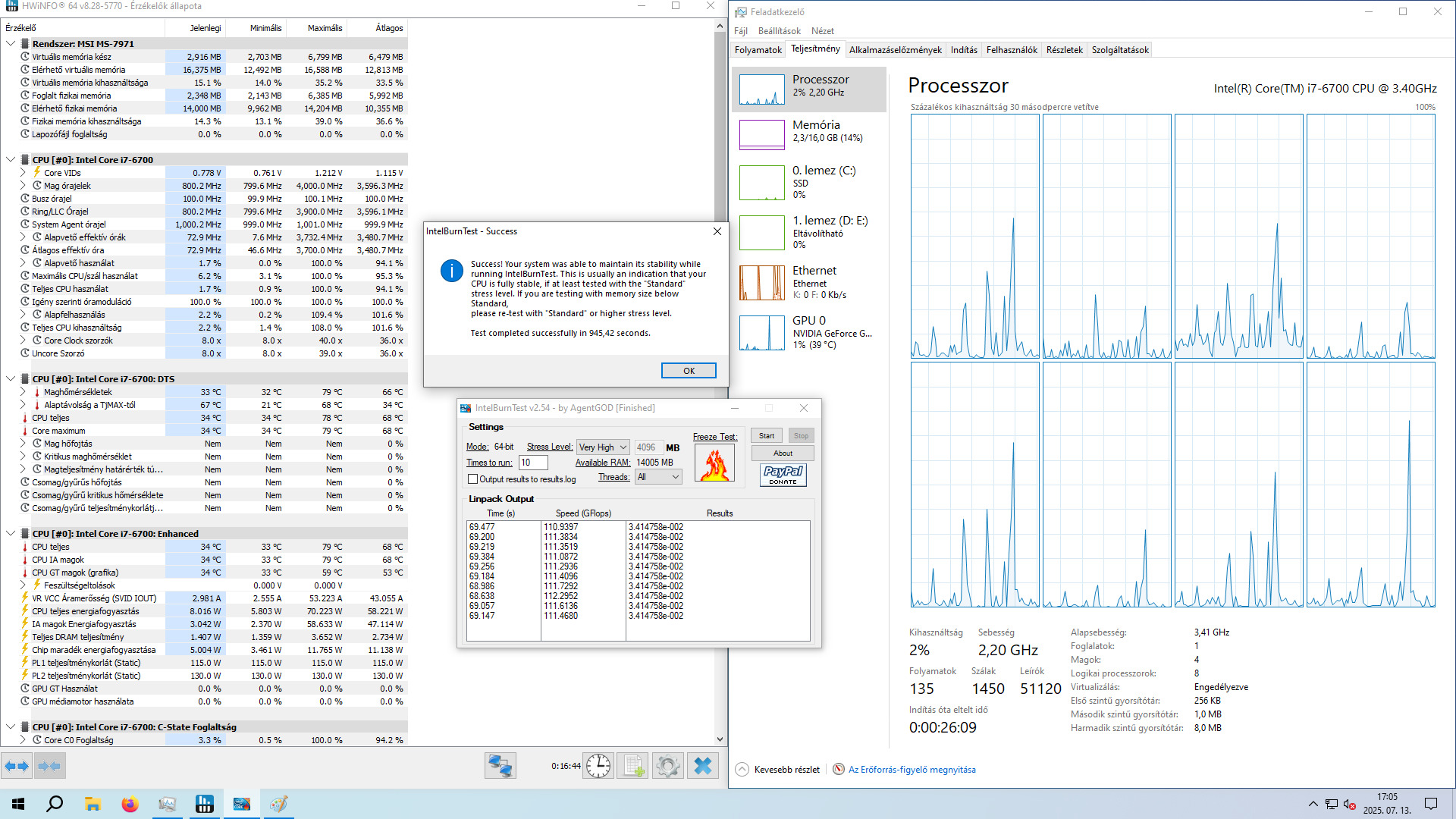Close sensors with blue X icon
The height and width of the screenshot is (819, 1456).
(703, 766)
